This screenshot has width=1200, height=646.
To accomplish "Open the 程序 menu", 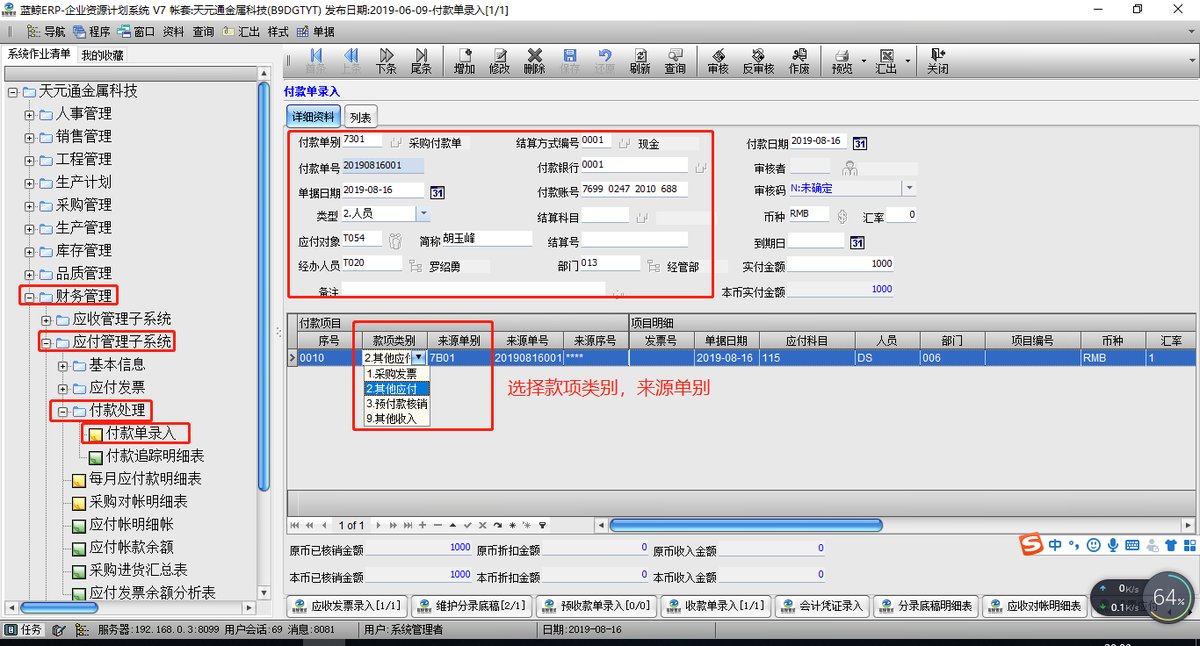I will pos(91,31).
